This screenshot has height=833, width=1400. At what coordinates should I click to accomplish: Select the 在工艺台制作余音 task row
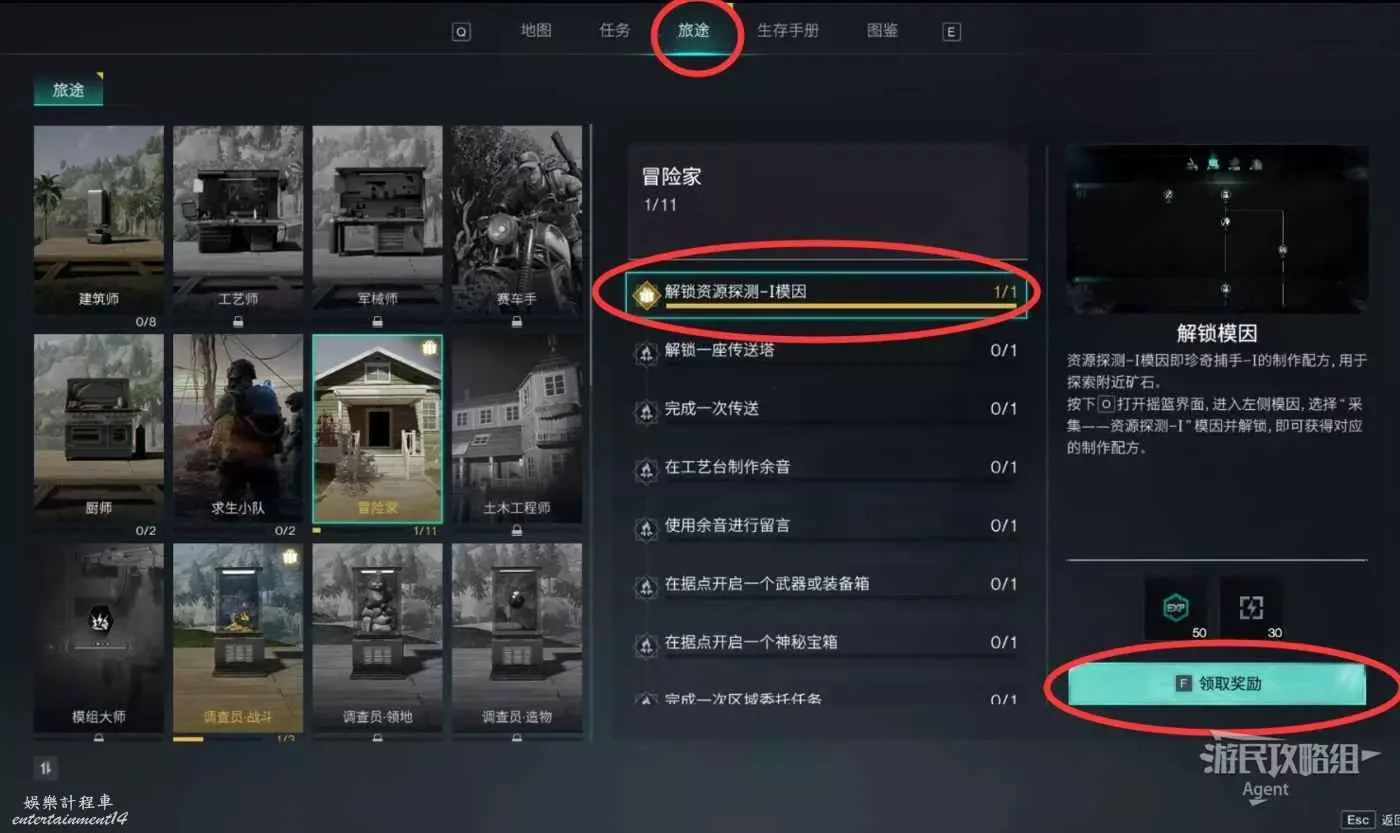pos(826,467)
